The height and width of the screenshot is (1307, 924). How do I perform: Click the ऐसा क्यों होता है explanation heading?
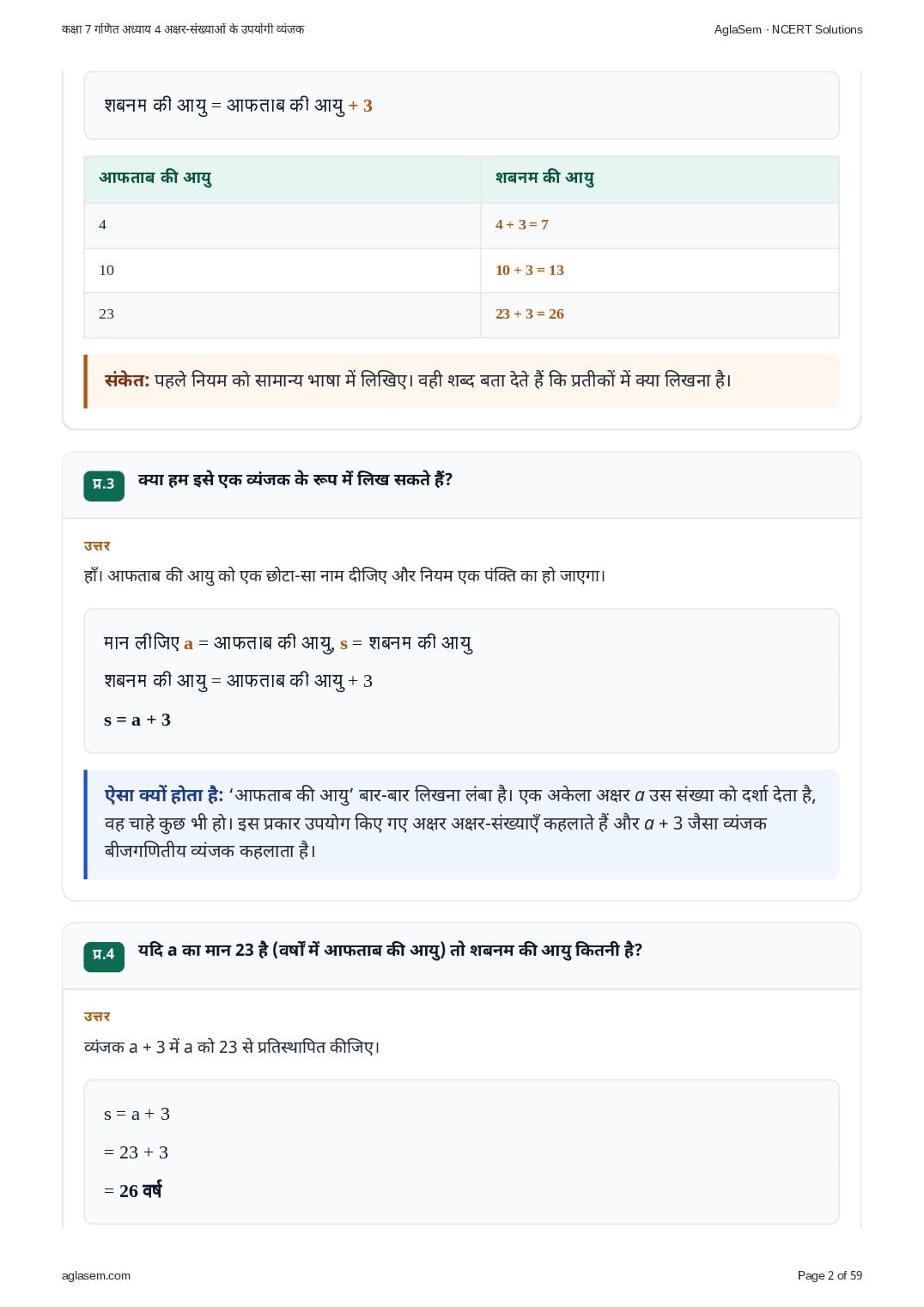(x=163, y=795)
